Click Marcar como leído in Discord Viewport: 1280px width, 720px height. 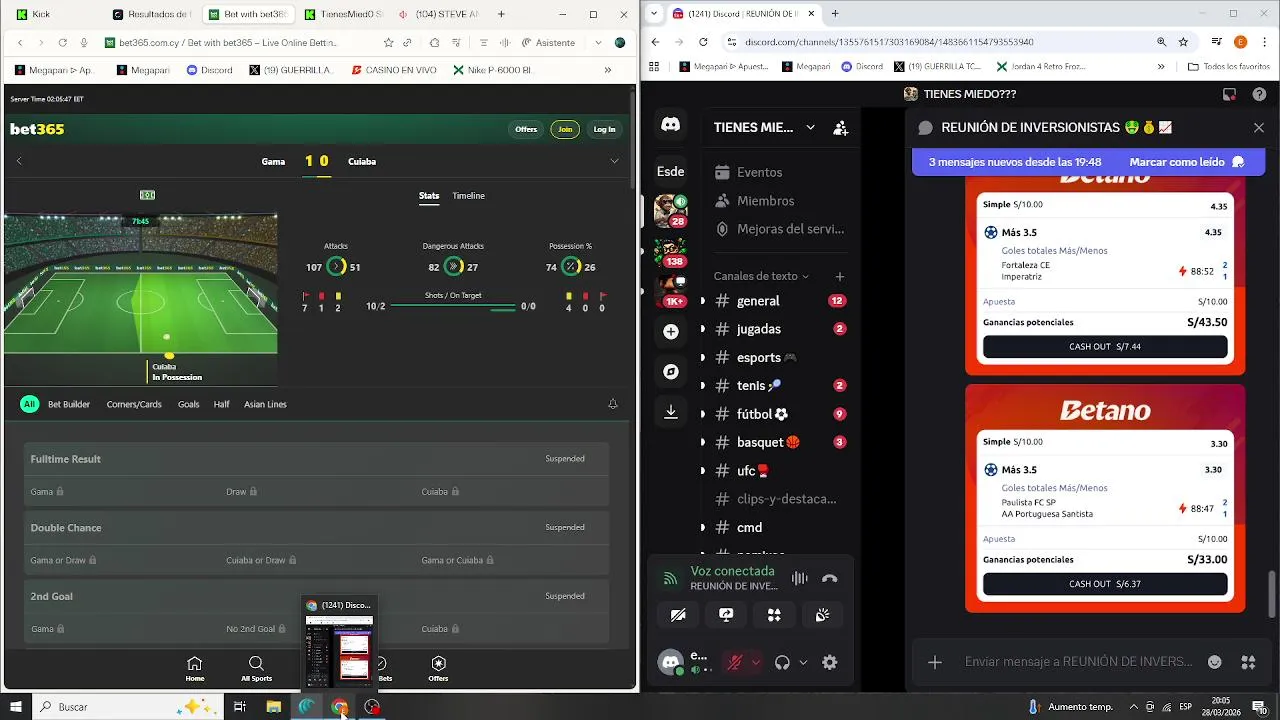1187,162
